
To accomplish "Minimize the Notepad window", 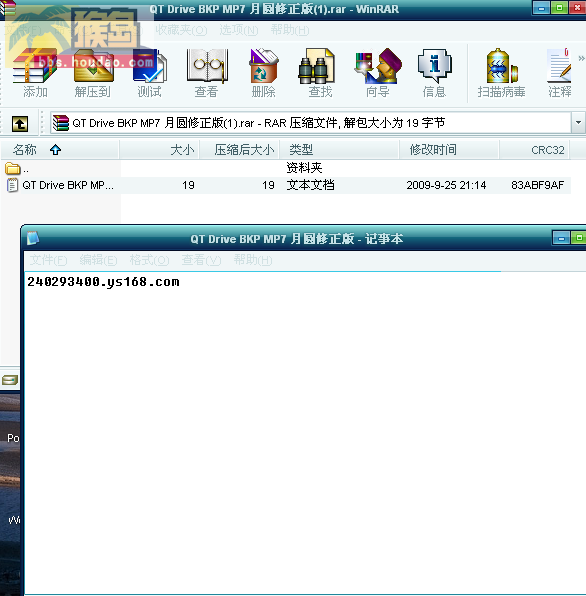I will tap(561, 238).
